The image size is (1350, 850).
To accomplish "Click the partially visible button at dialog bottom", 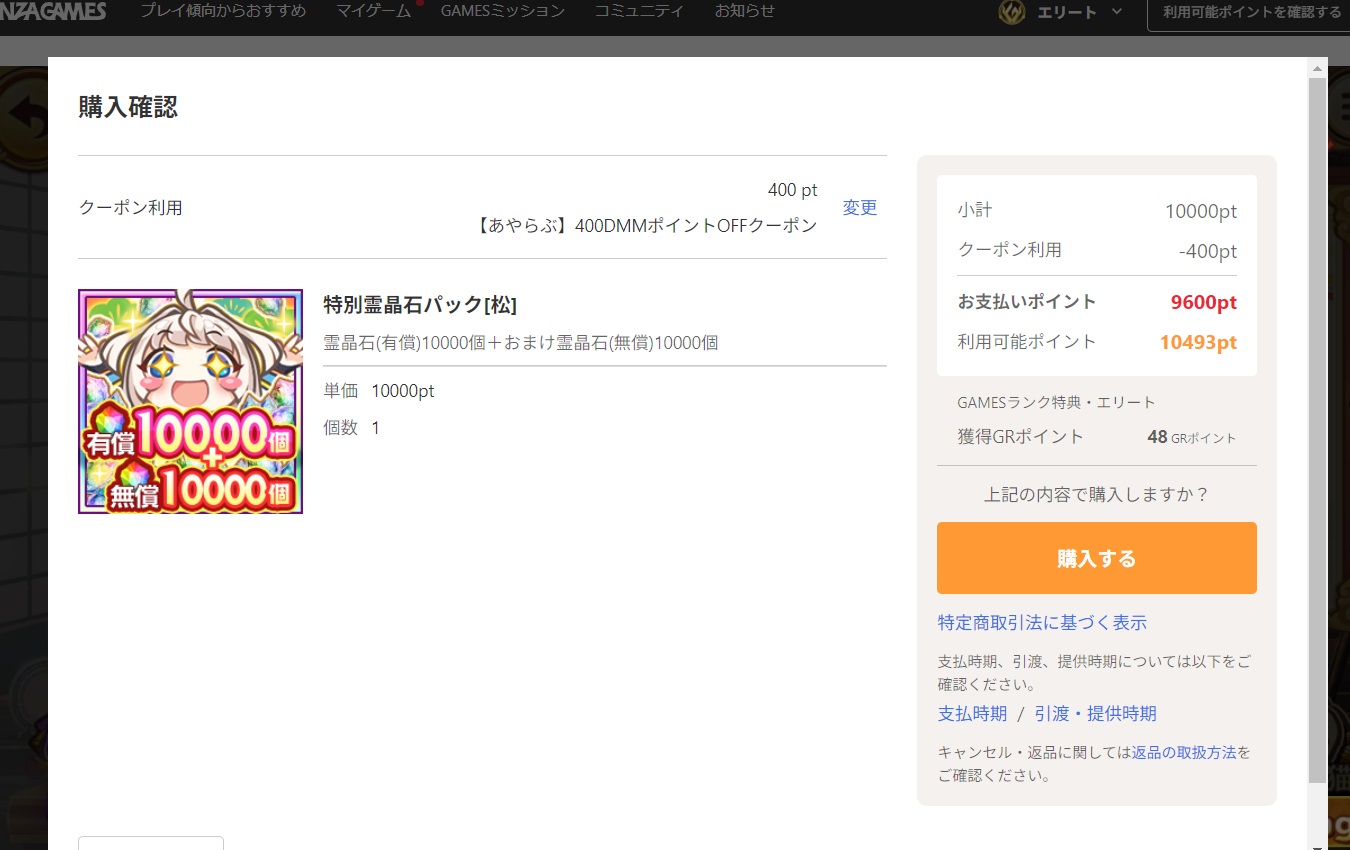I will (x=150, y=842).
